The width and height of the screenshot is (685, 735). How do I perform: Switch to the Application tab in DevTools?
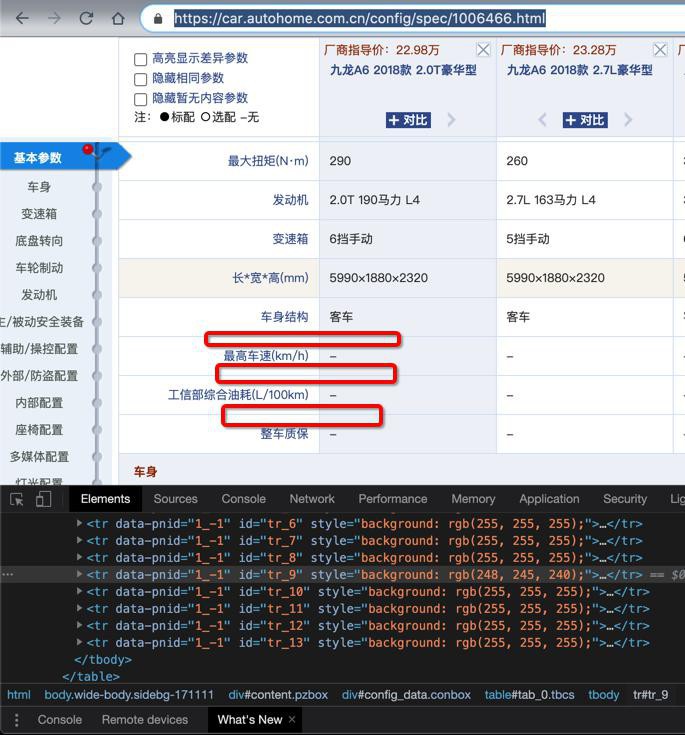tap(549, 499)
